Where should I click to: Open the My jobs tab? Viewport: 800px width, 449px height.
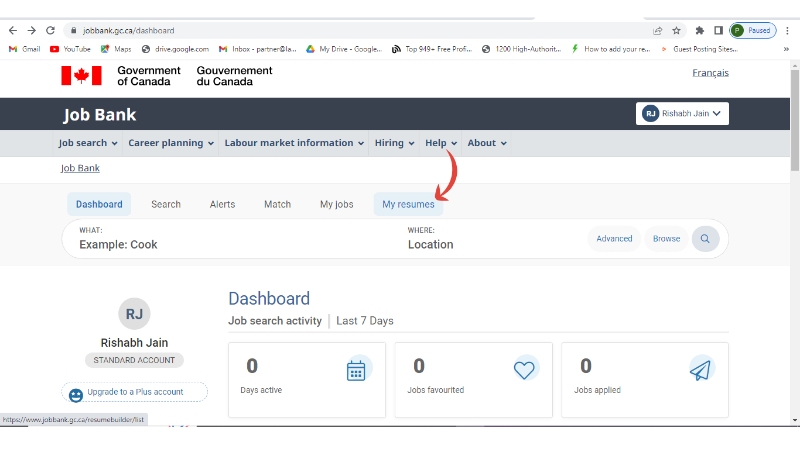(336, 204)
